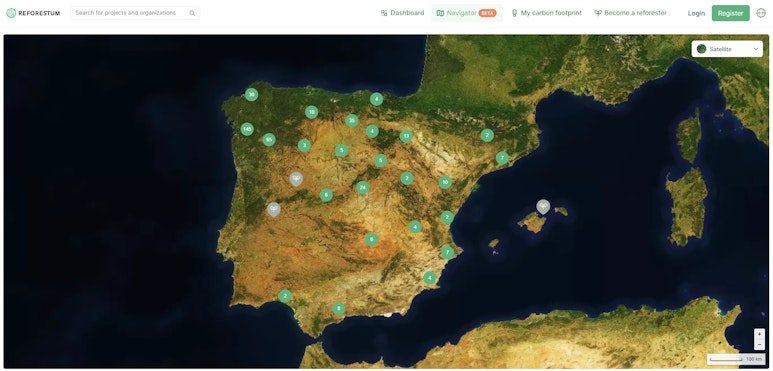773x371 pixels.
Task: Open the cluster marker labeled 24
Action: tap(363, 187)
